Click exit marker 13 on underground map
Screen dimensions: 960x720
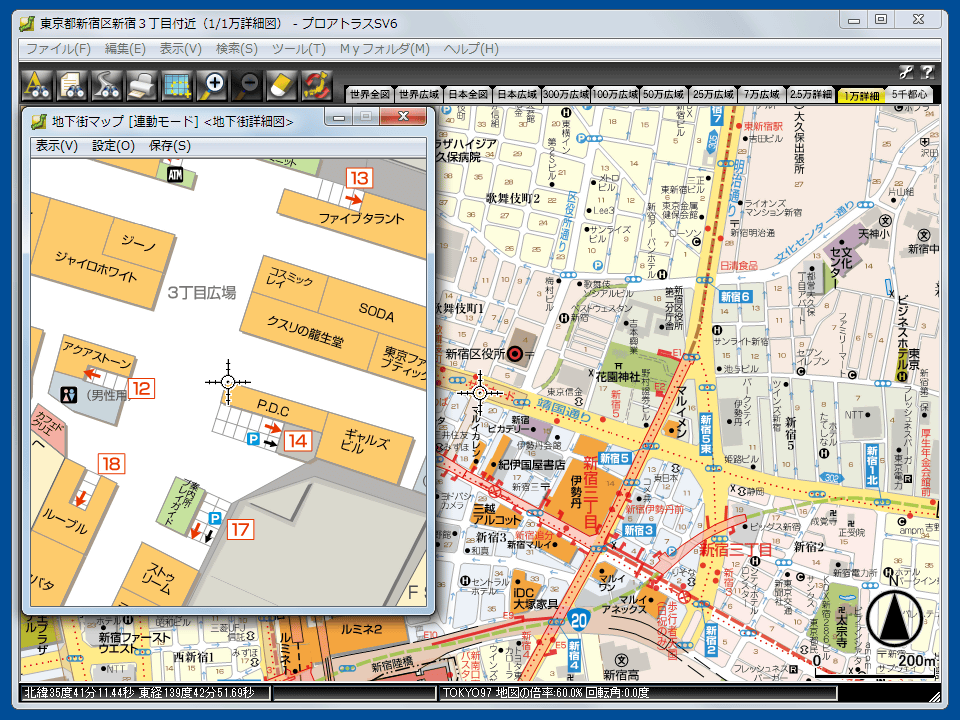[358, 179]
